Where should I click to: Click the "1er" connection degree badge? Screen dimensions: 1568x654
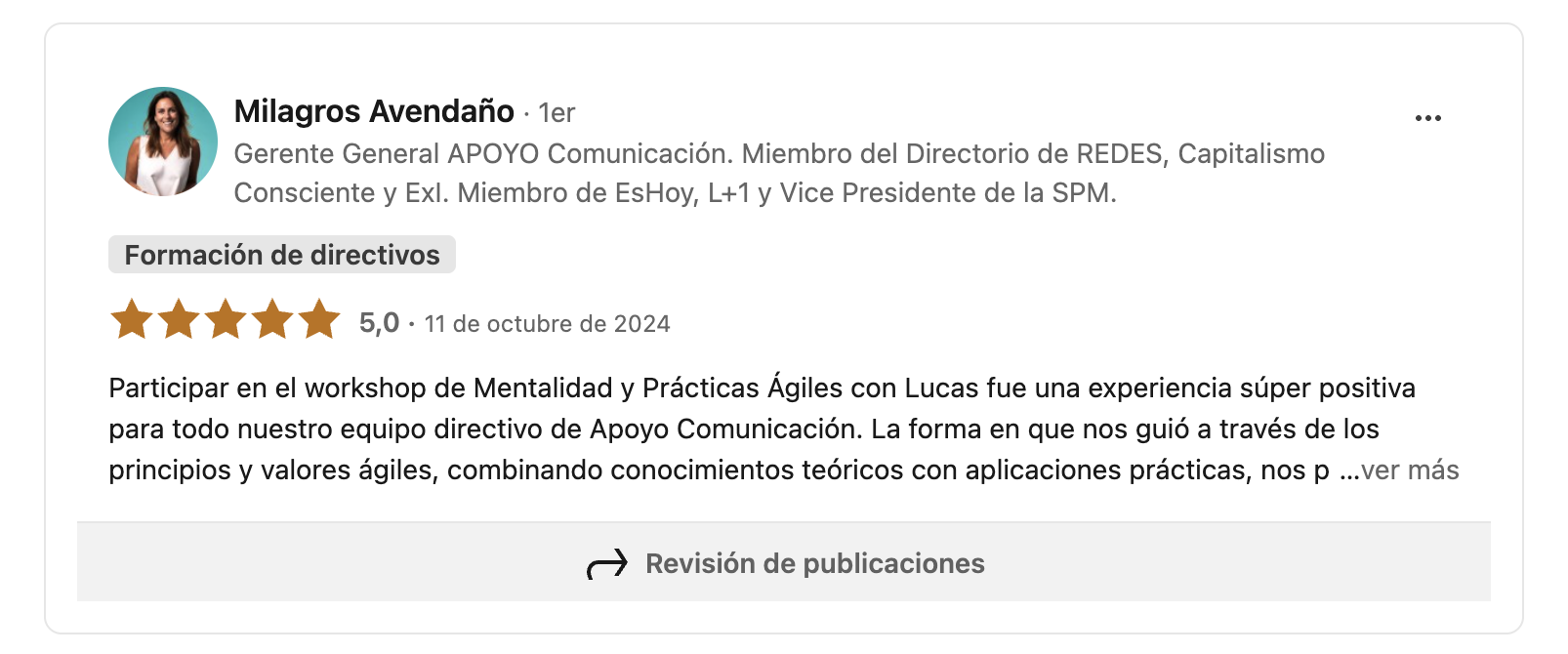click(557, 113)
